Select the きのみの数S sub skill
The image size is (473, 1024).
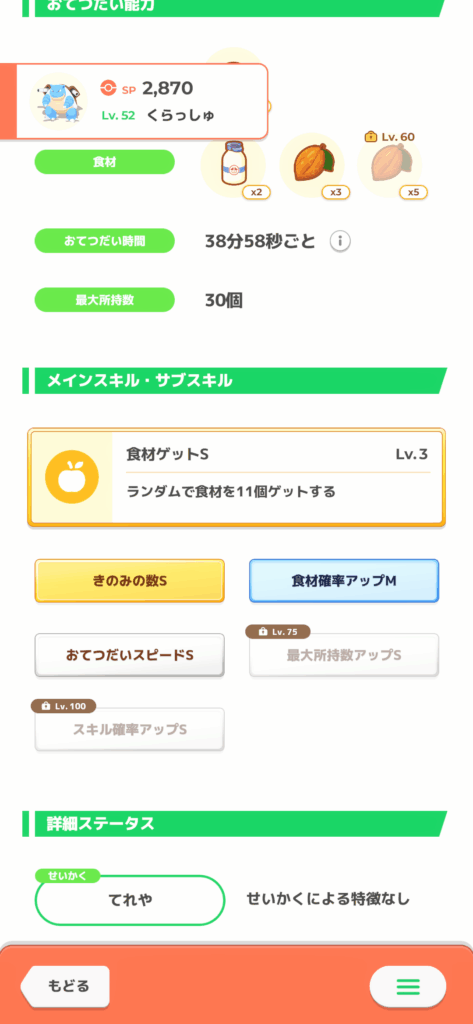click(129, 581)
